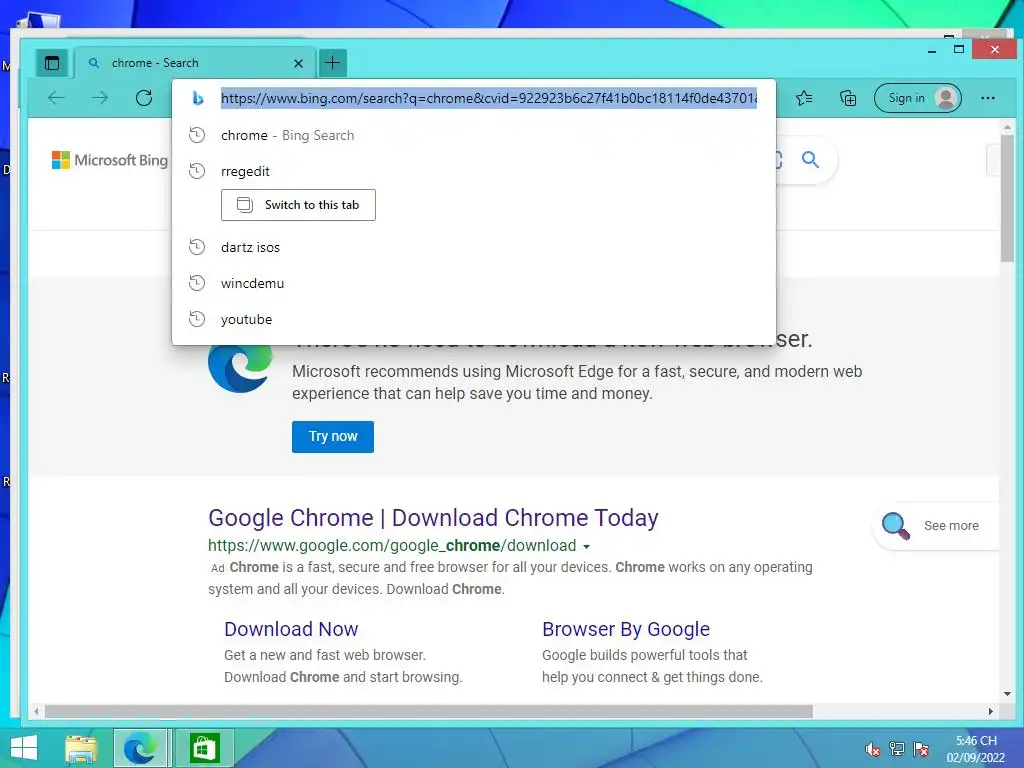Image resolution: width=1024 pixels, height=768 pixels.
Task: Click inside the address bar URL
Action: pos(488,98)
